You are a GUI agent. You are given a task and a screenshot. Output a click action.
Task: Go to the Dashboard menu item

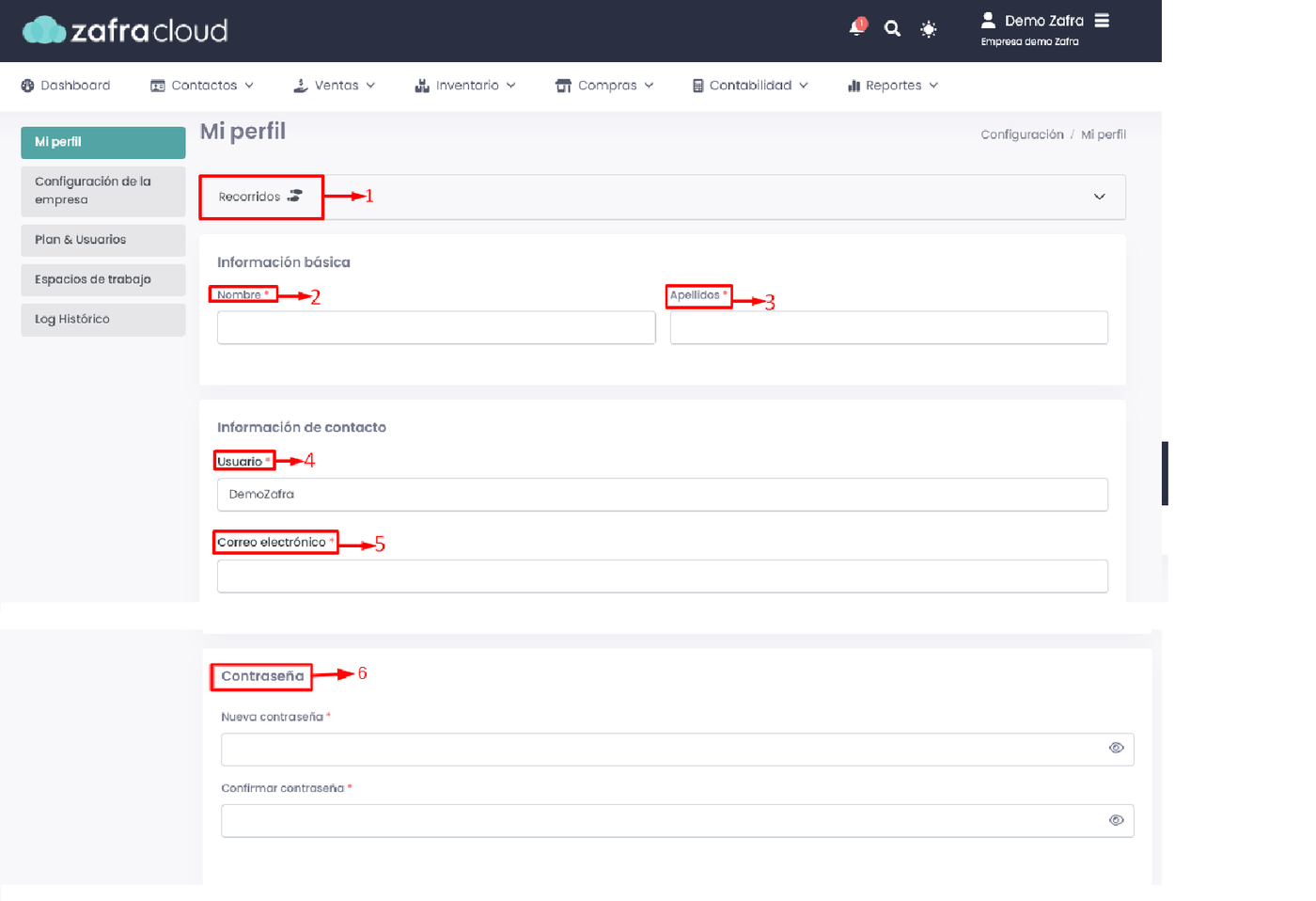66,86
